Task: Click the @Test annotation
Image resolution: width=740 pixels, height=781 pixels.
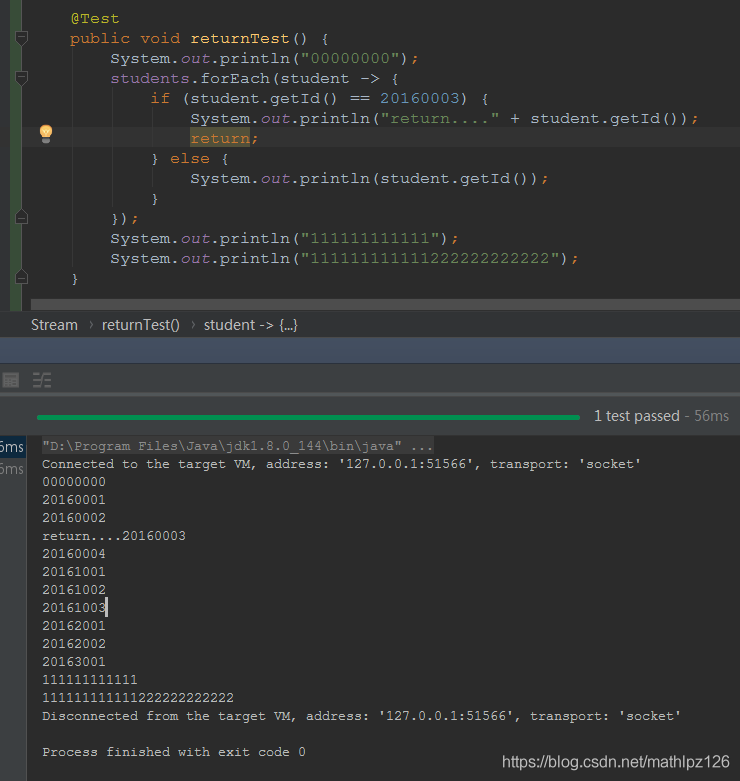Action: point(95,19)
